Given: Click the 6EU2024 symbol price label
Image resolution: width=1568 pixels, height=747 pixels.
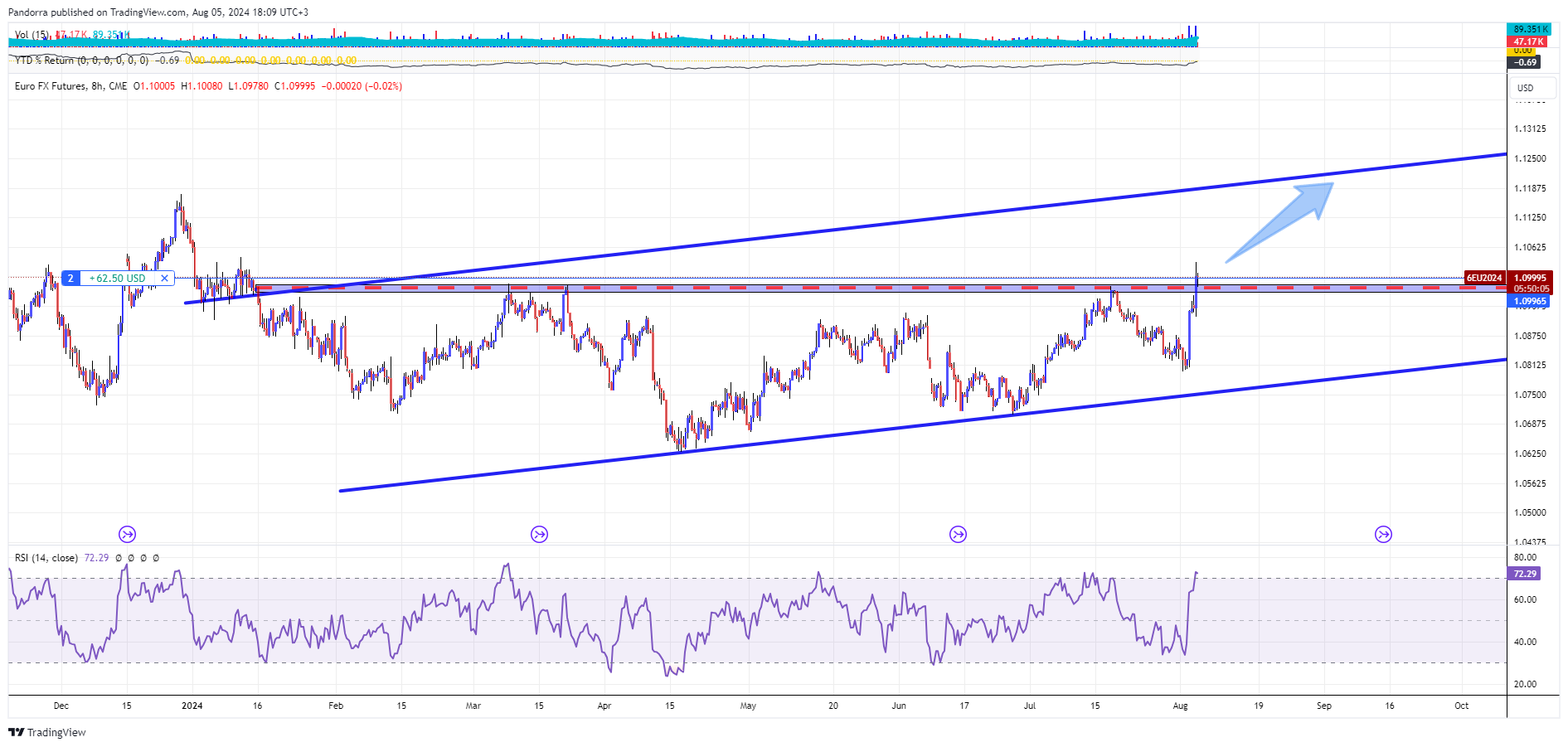Looking at the screenshot, I should pos(1484,278).
